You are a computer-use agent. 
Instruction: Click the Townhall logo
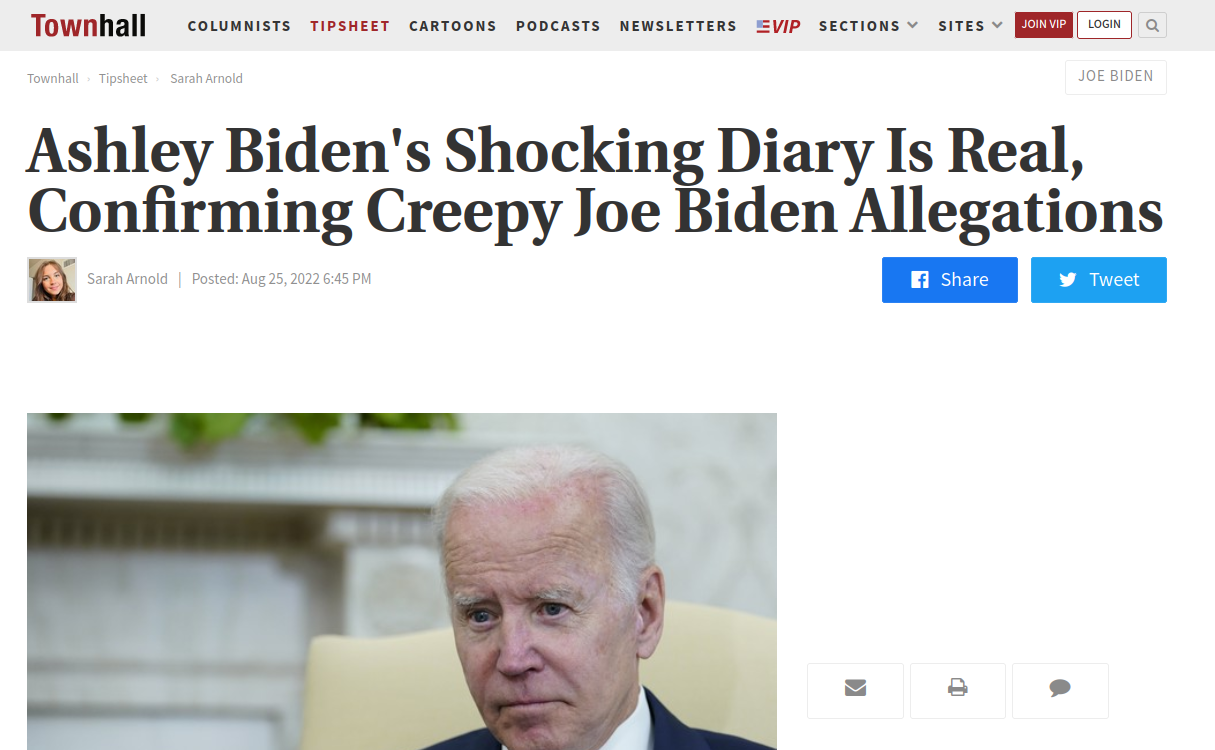[x=88, y=25]
